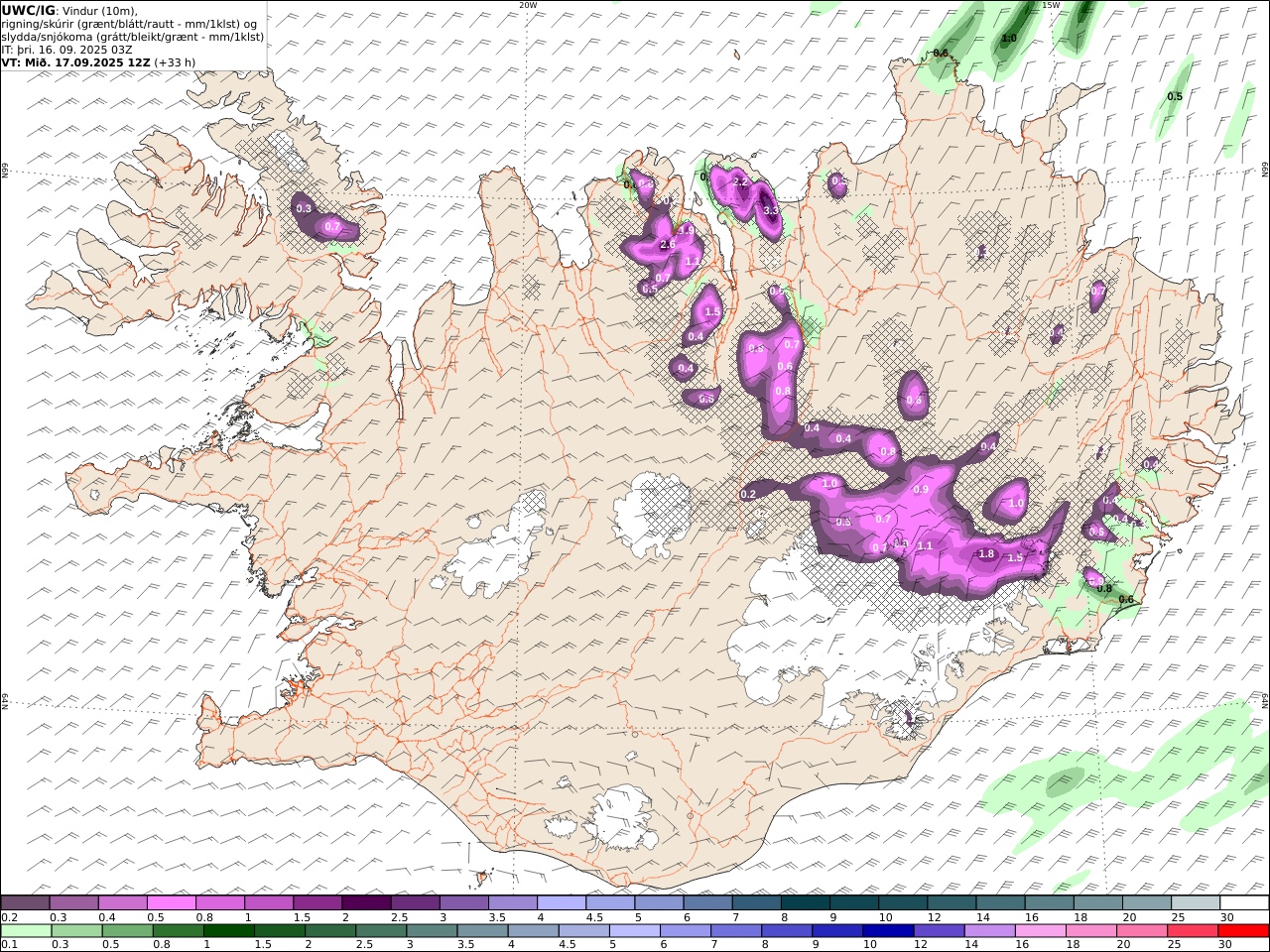Screen dimensions: 1270x952
Task: Click the 0.3 swatch in the top snow legend row
Action: 73,902
